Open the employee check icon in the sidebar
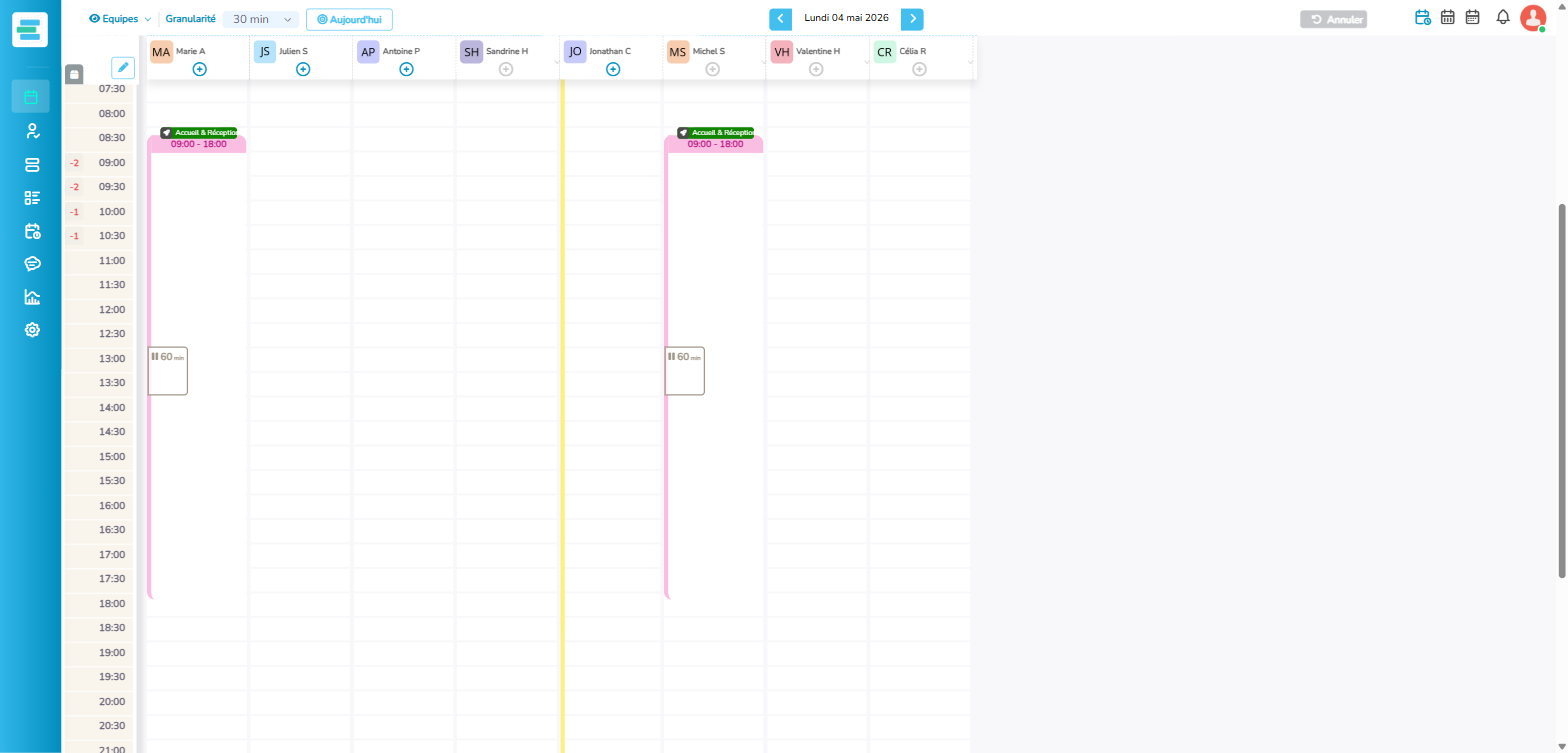Image resolution: width=1568 pixels, height=753 pixels. pyautogui.click(x=31, y=131)
